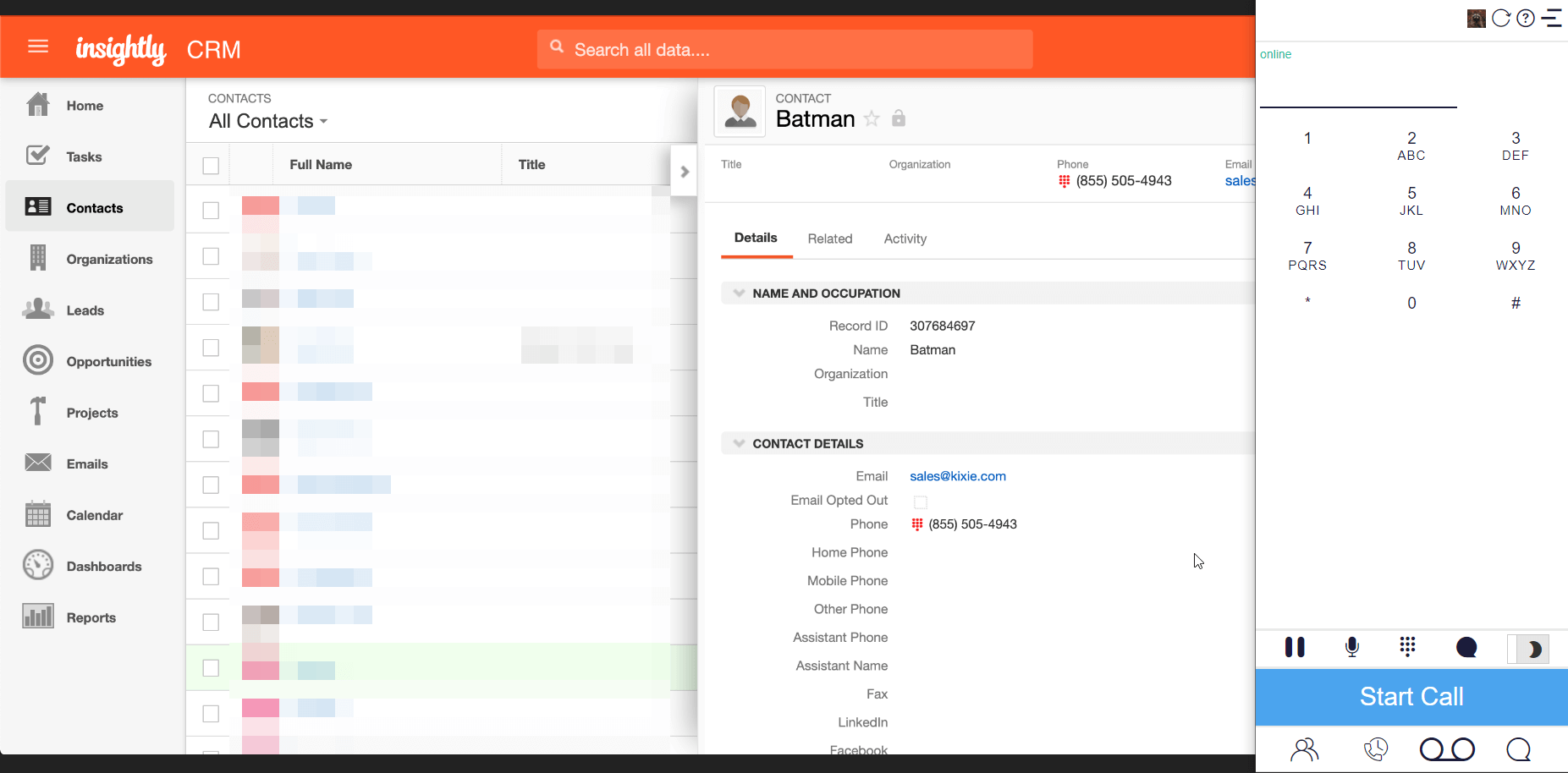
Task: Expand the contact list with the arrow
Action: coord(684,172)
